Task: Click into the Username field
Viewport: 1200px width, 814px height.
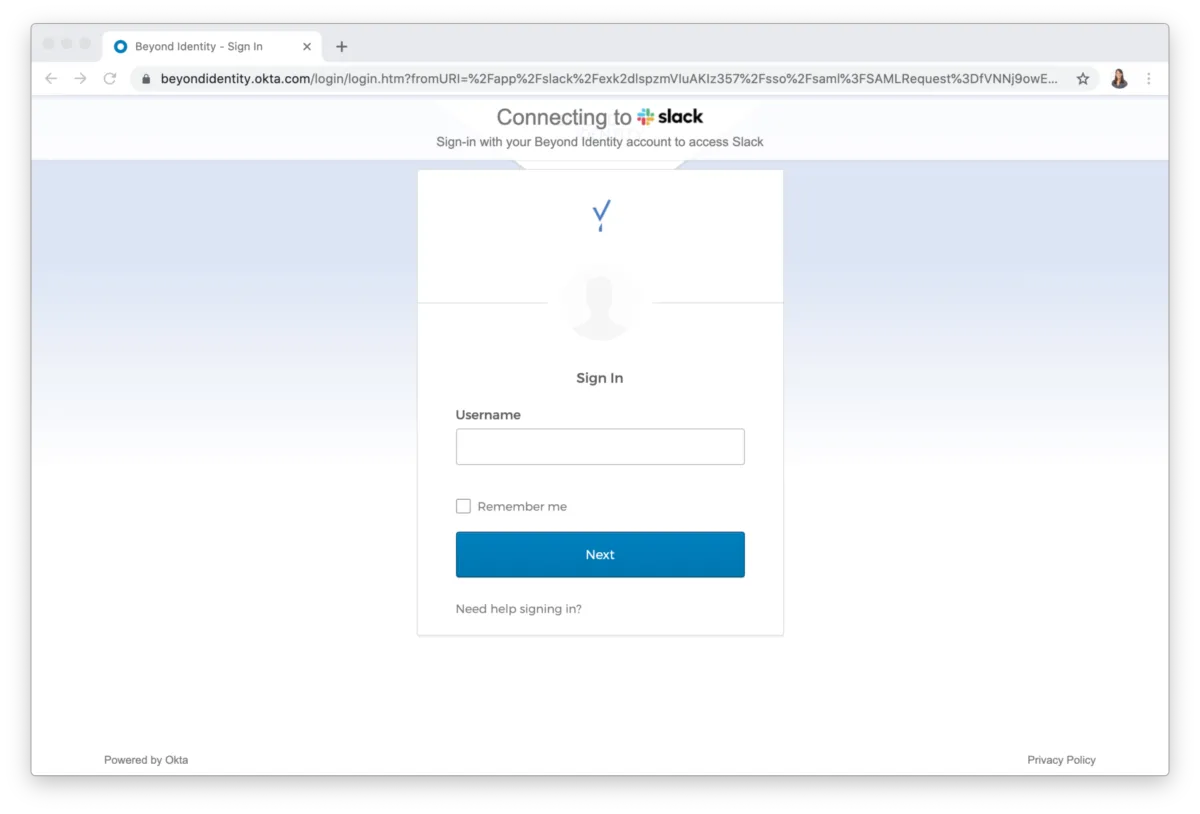Action: point(600,447)
